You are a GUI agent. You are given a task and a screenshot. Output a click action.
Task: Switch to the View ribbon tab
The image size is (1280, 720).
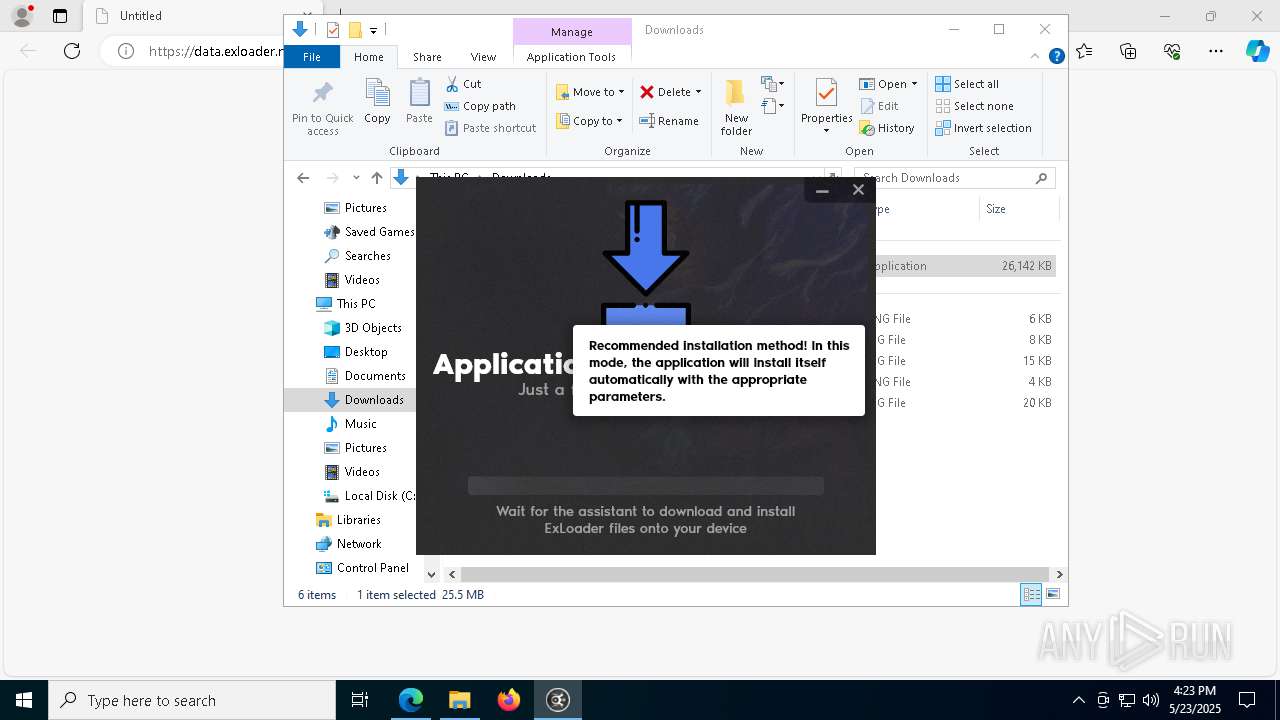click(483, 57)
